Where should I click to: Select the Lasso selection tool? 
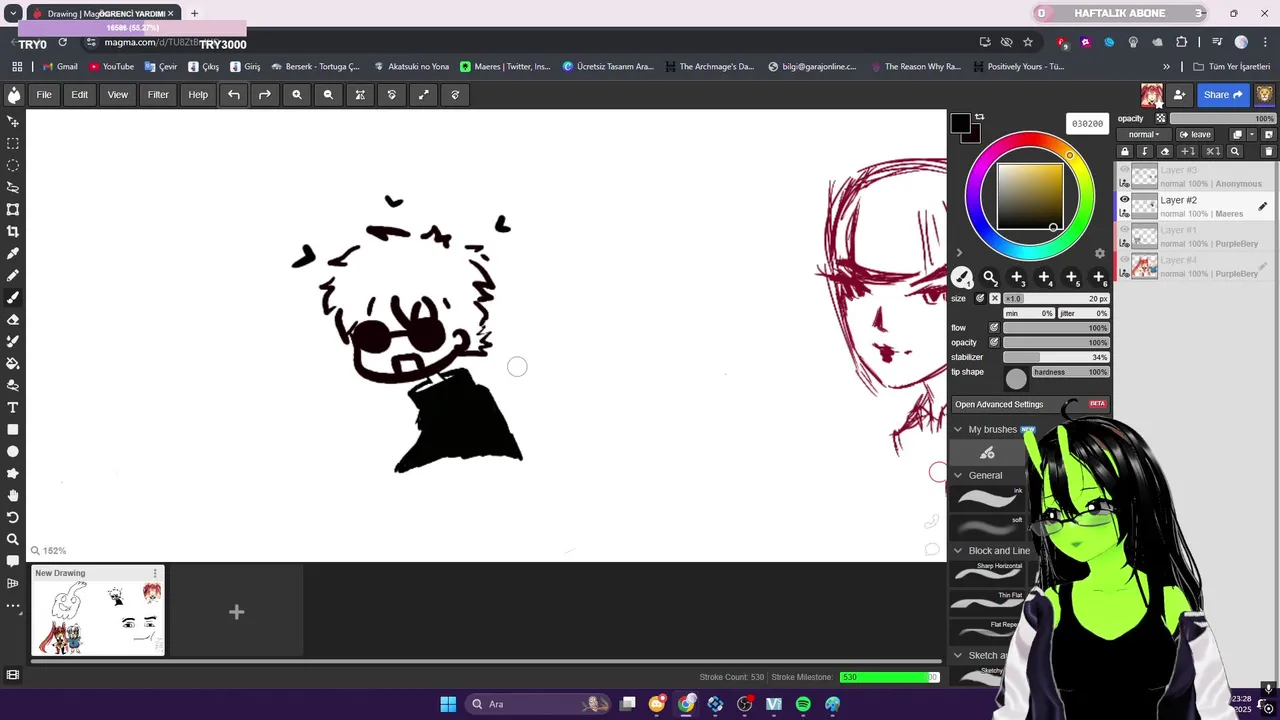(x=13, y=187)
